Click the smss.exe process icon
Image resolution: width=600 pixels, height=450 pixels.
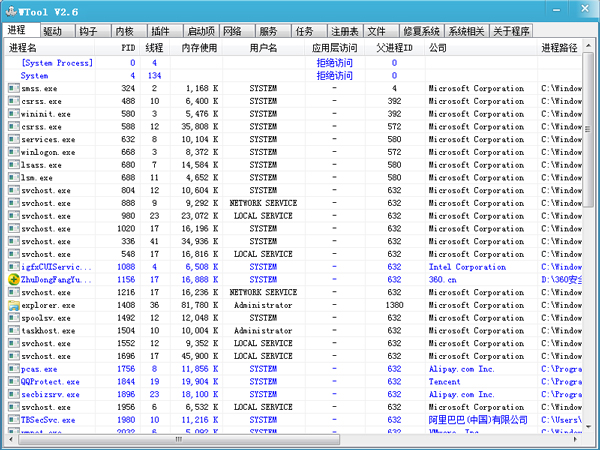14,88
